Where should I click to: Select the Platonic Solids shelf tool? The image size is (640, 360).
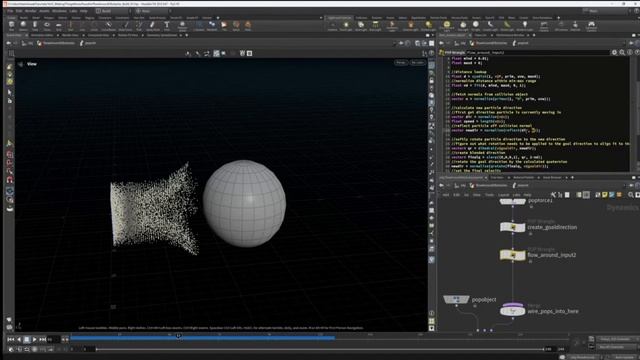pos(182,26)
